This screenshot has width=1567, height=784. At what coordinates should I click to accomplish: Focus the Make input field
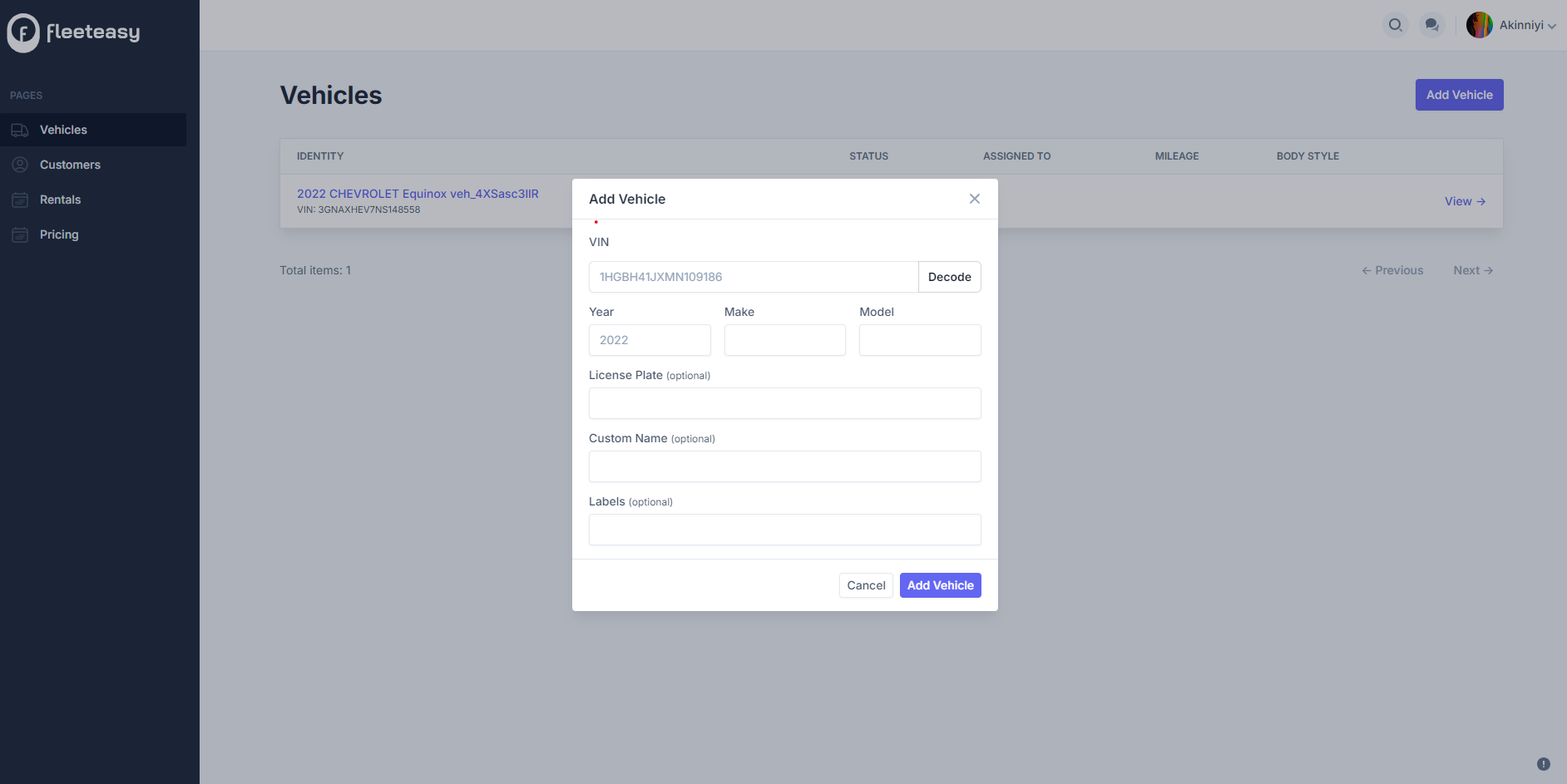pos(785,340)
